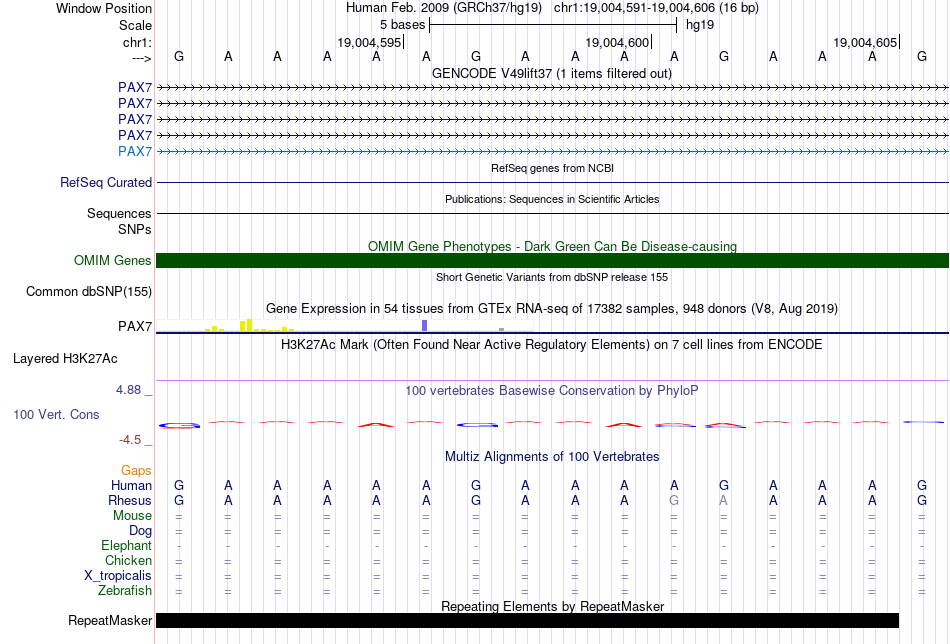Click the PAX7 label beside GTEx bar chart
The image size is (950, 644).
[x=135, y=327]
